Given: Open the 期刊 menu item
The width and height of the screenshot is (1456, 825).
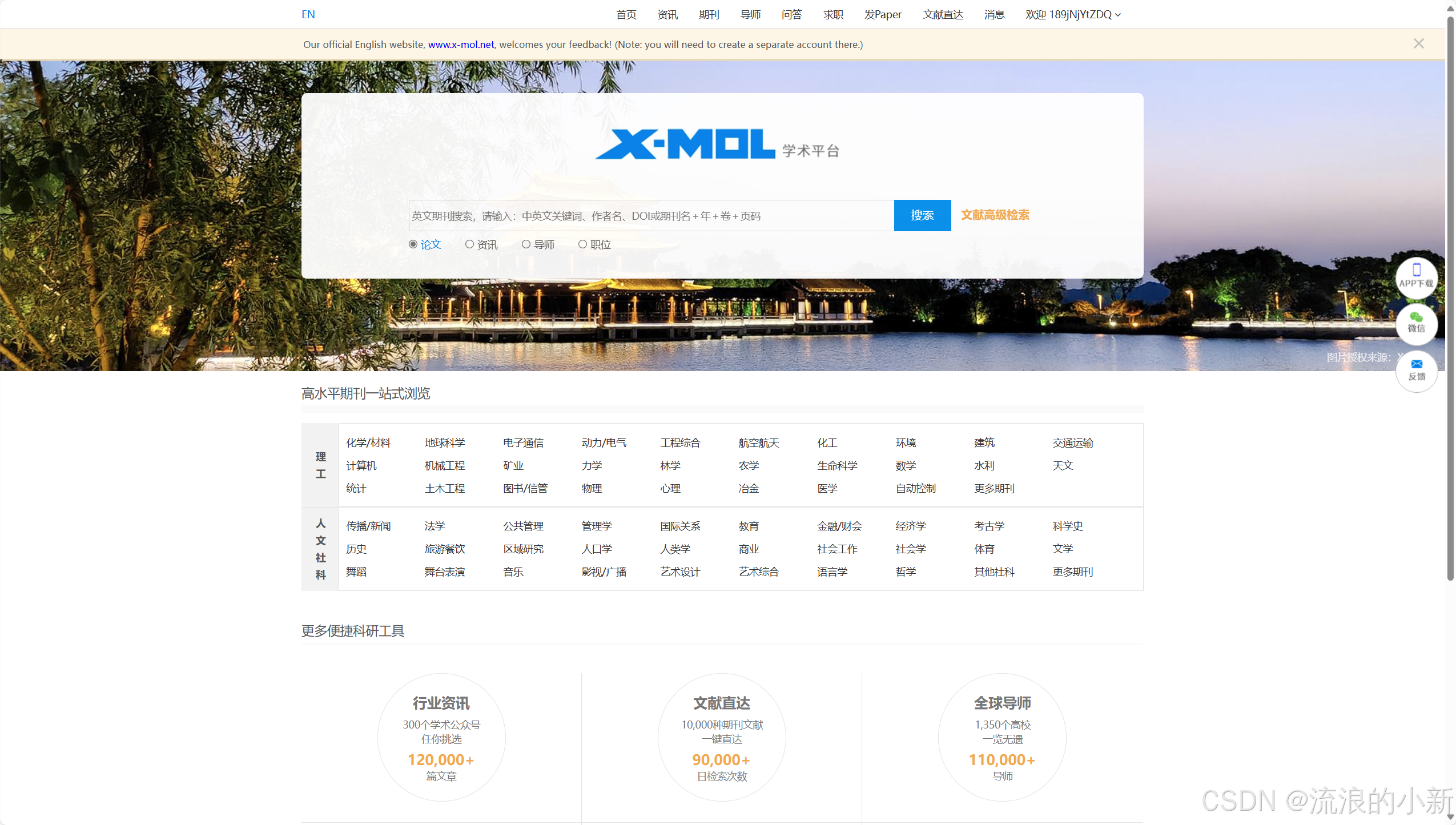Looking at the screenshot, I should click(x=709, y=15).
